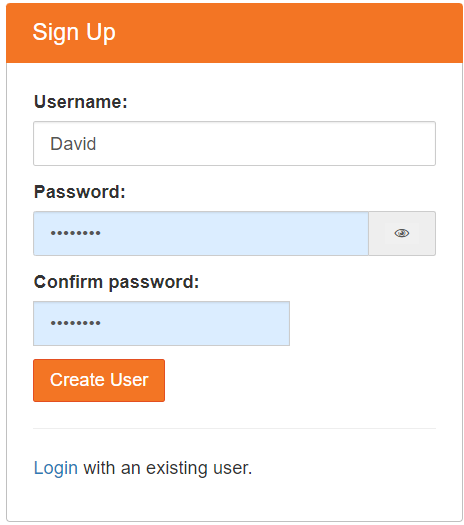This screenshot has width=464, height=525.
Task: Focus the Password input field
Action: (201, 233)
